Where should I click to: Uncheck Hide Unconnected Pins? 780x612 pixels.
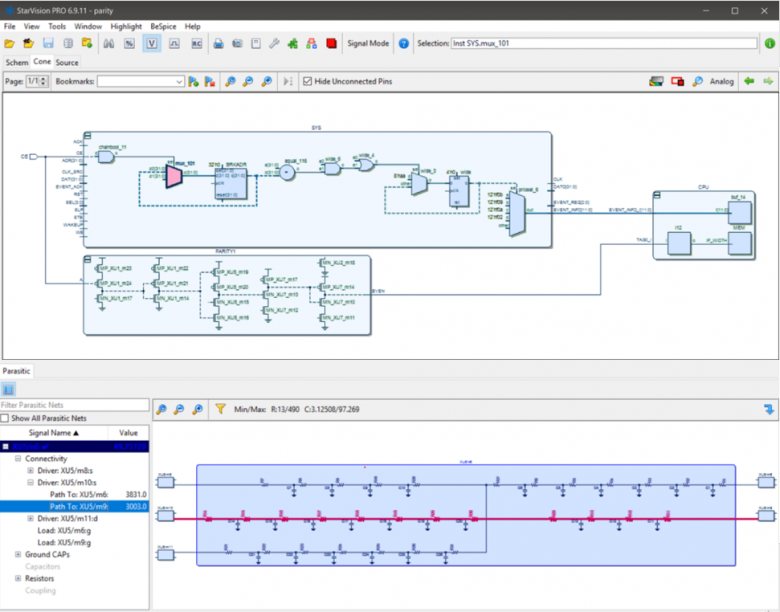pyautogui.click(x=307, y=81)
